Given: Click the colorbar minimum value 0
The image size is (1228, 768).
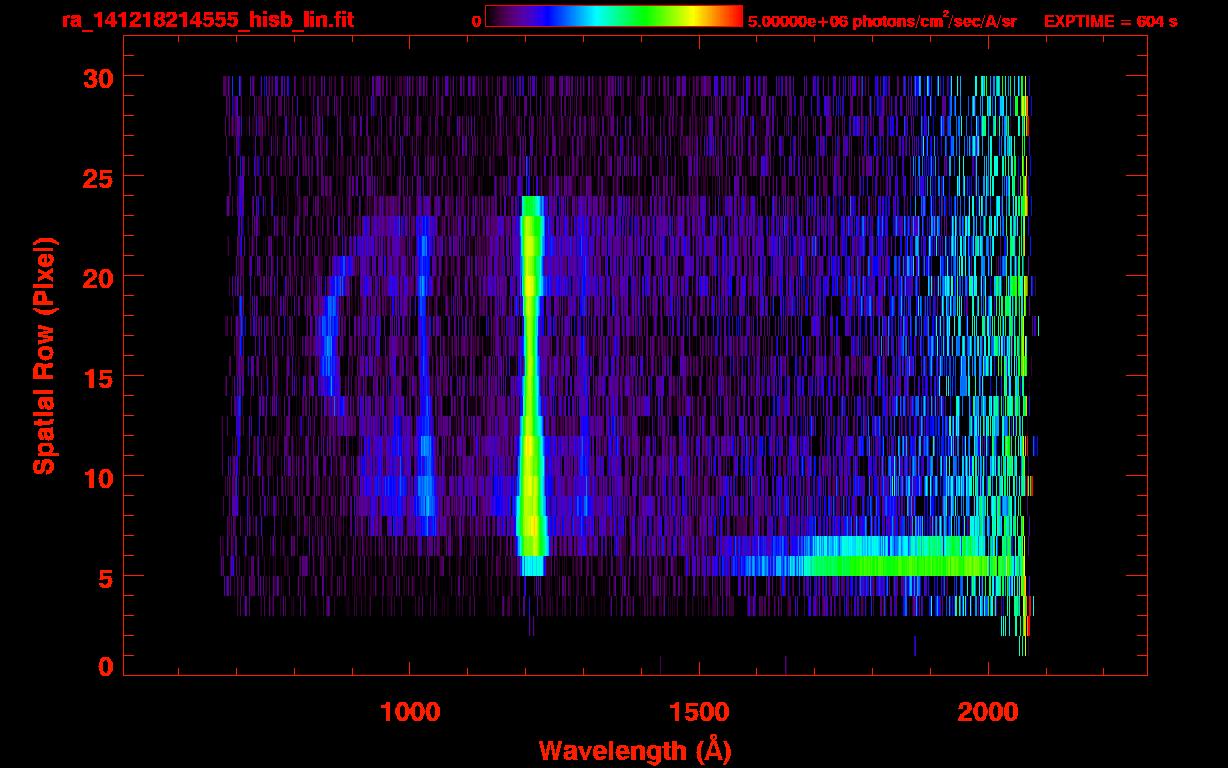Looking at the screenshot, I should 476,21.
